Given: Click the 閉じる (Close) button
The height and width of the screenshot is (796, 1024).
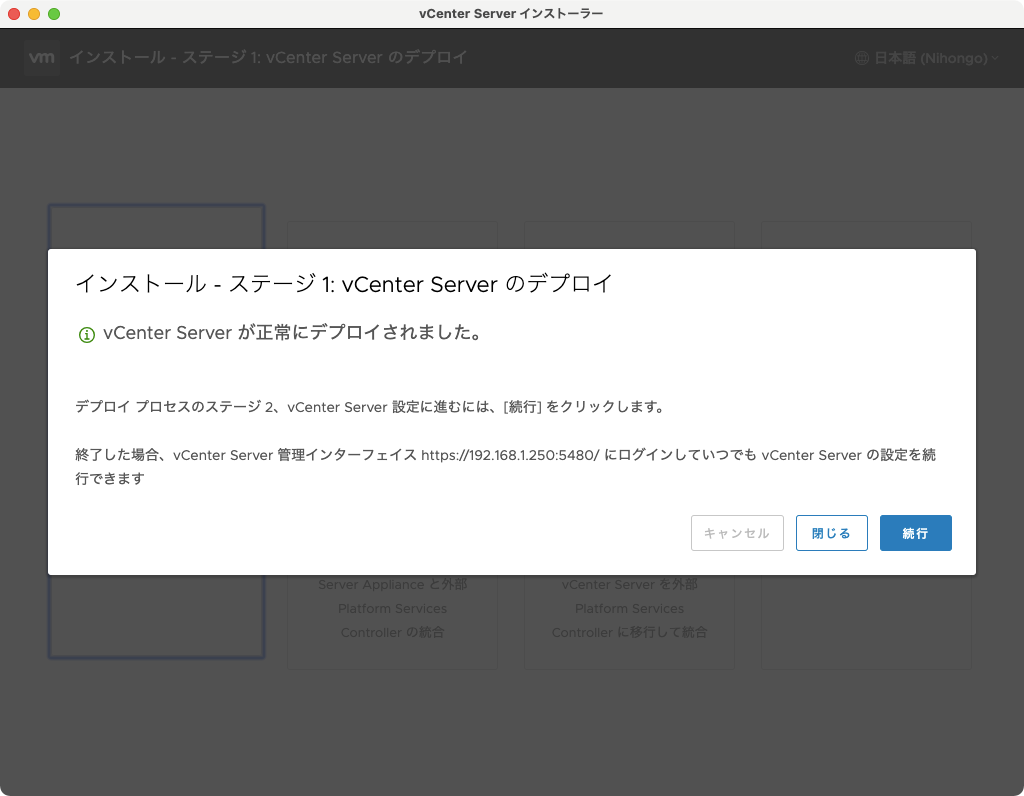Looking at the screenshot, I should pyautogui.click(x=831, y=533).
